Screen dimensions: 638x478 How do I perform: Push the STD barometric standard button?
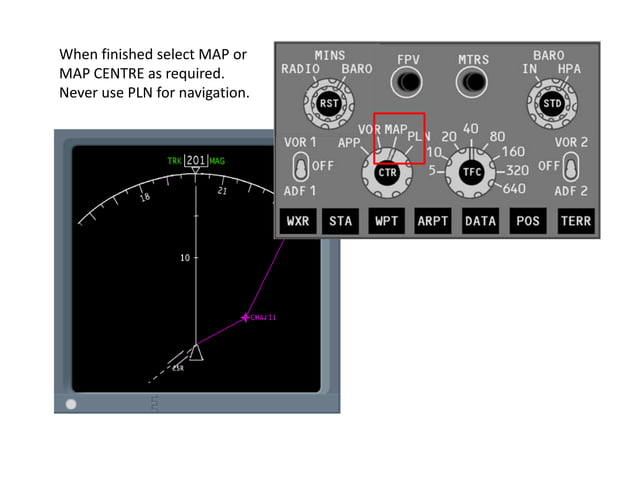click(x=552, y=103)
